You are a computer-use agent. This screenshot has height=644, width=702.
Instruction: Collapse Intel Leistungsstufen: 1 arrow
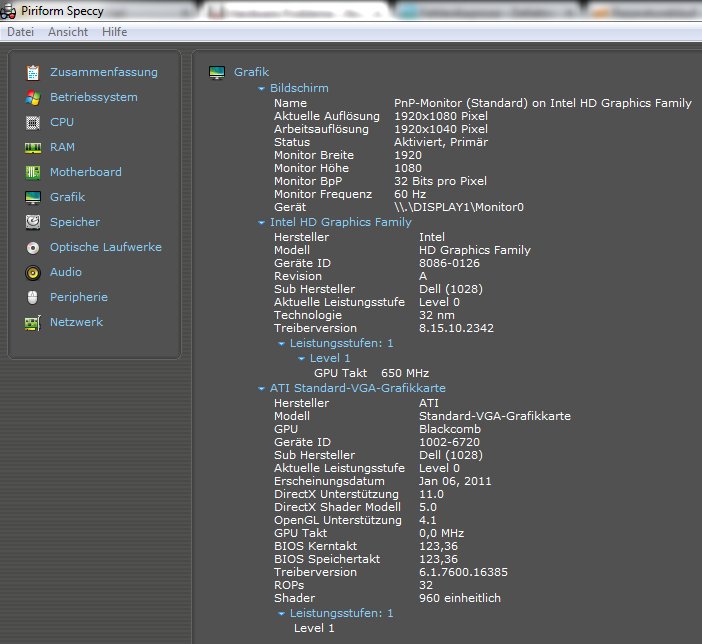point(281,344)
